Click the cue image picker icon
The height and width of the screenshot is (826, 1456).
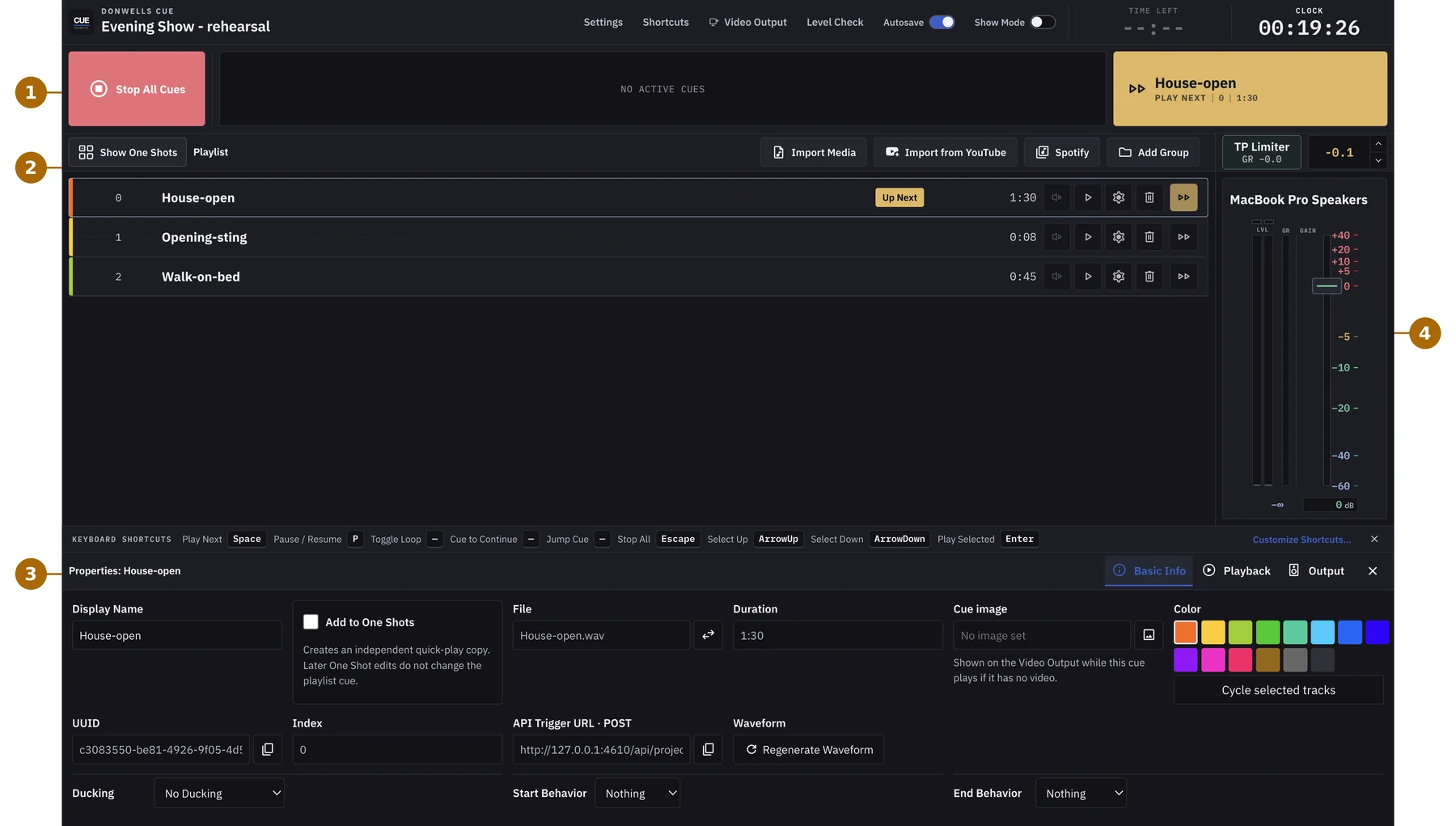(x=1149, y=636)
